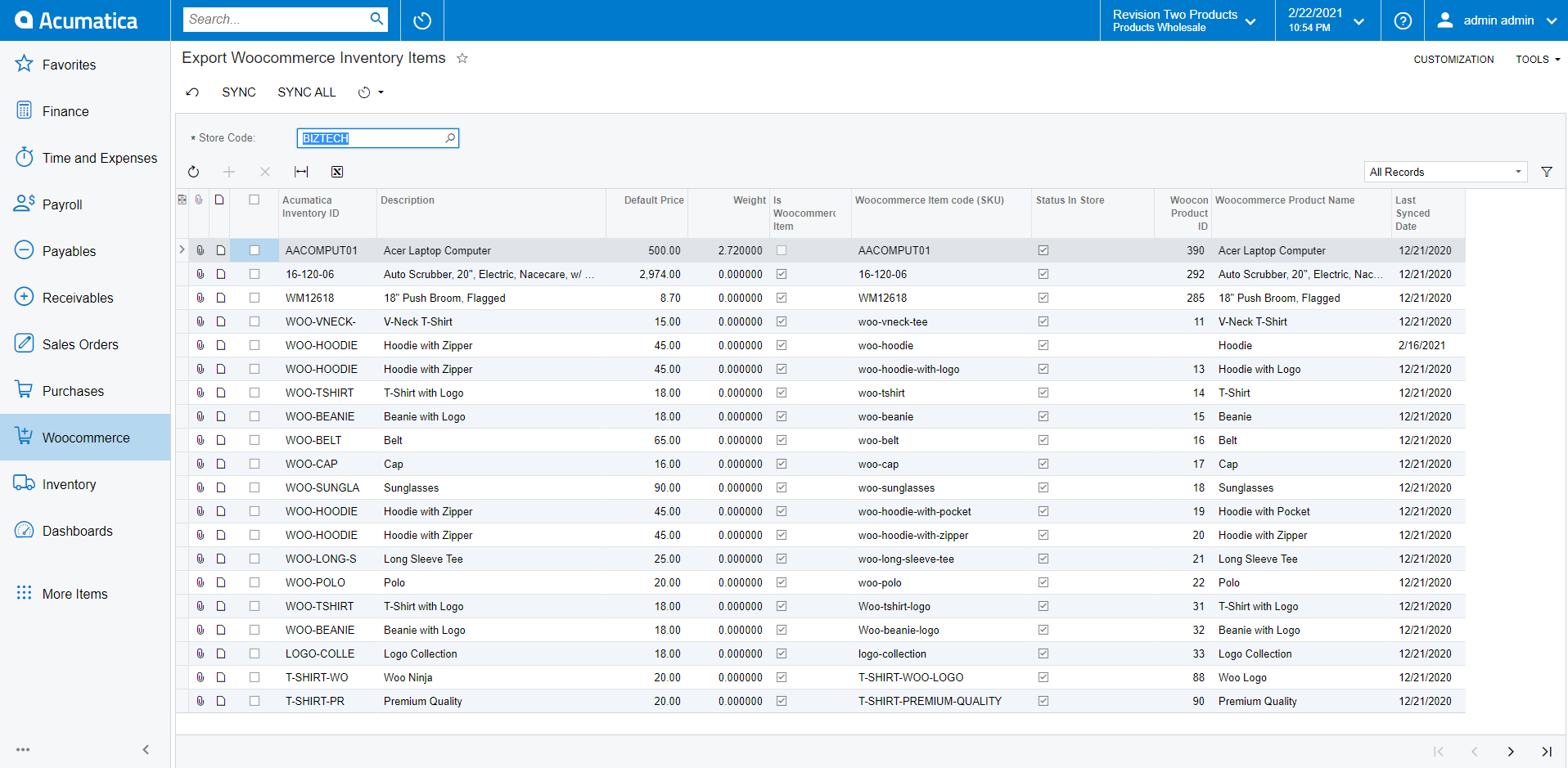Open the notes icon for WM12618 row

221,298
